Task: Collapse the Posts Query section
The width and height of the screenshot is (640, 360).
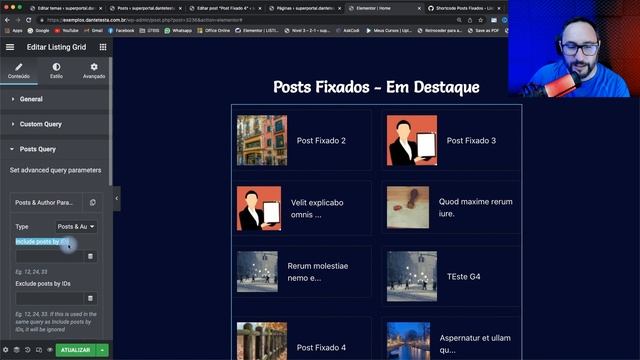Action: click(x=55, y=149)
